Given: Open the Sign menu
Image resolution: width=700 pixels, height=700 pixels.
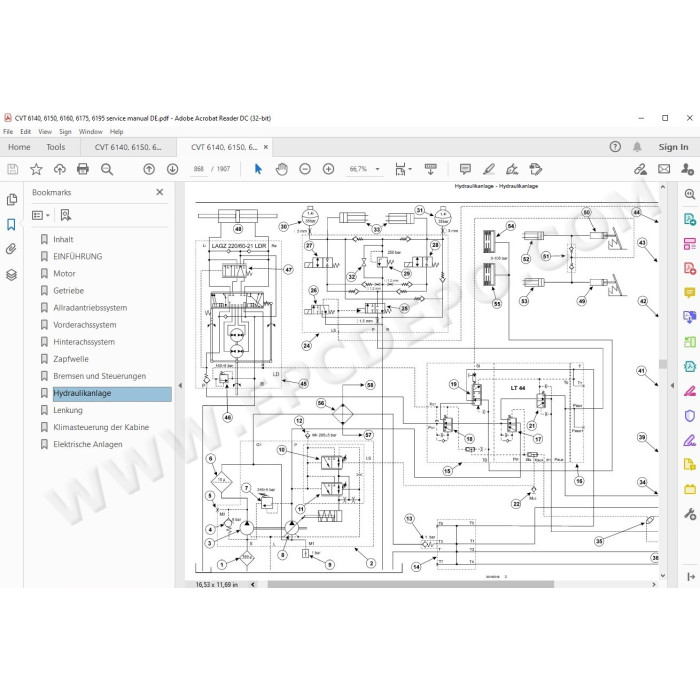Looking at the screenshot, I should pos(65,132).
